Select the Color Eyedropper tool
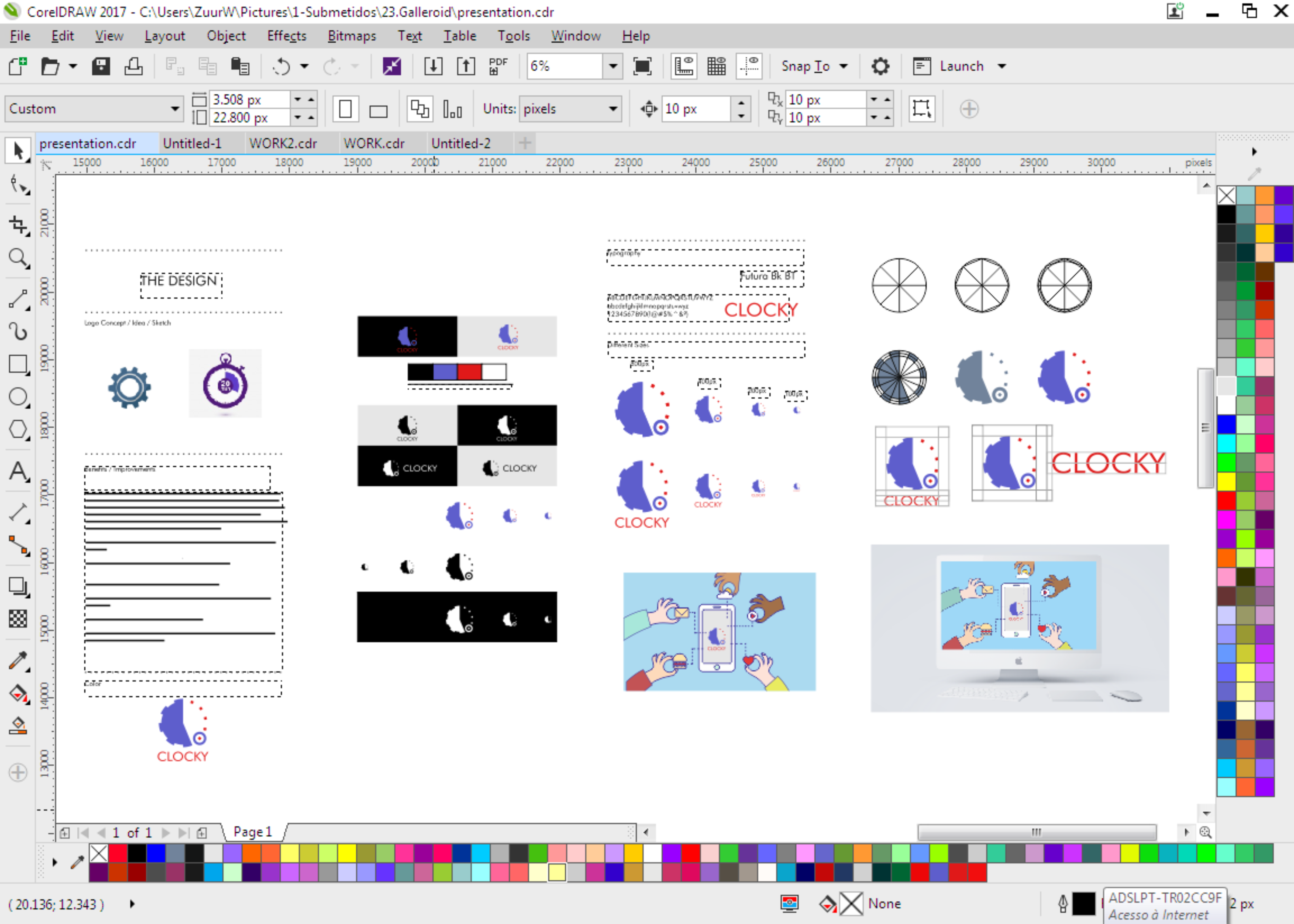Image resolution: width=1294 pixels, height=924 pixels. click(x=18, y=661)
